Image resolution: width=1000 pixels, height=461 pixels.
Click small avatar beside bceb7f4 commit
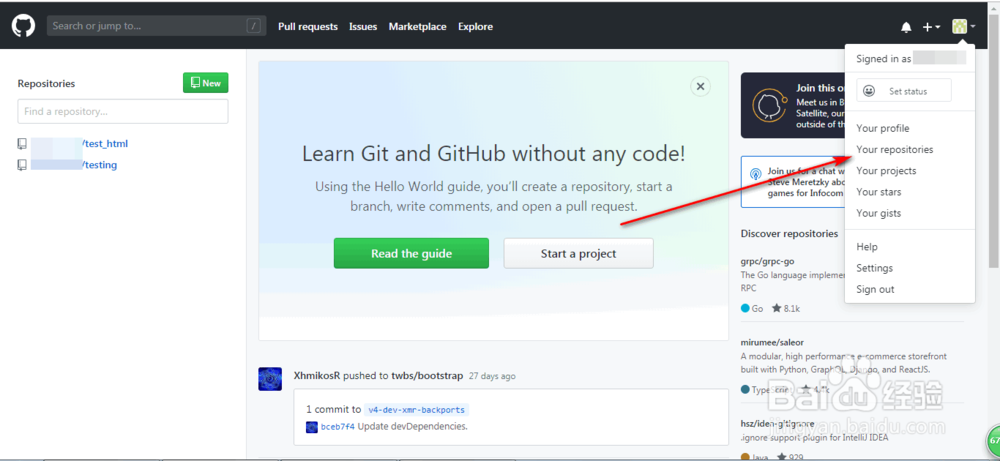click(x=312, y=427)
